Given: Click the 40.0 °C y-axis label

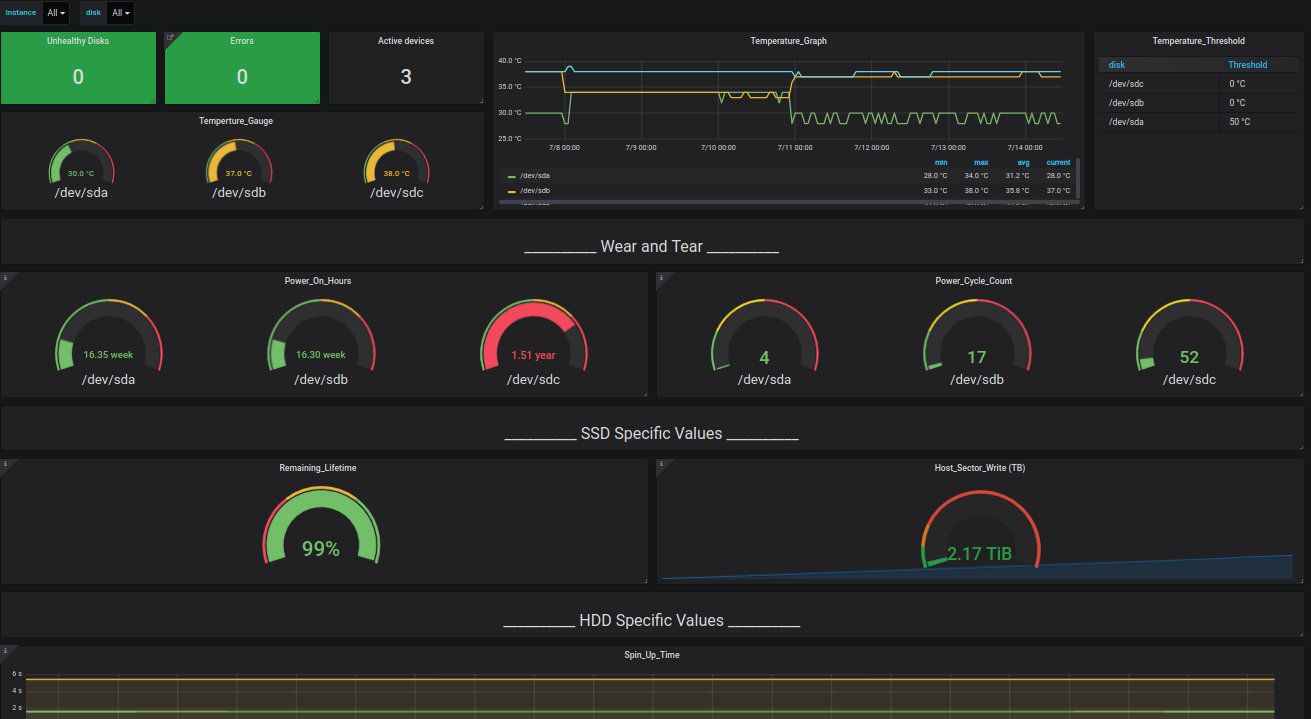Looking at the screenshot, I should tap(510, 60).
